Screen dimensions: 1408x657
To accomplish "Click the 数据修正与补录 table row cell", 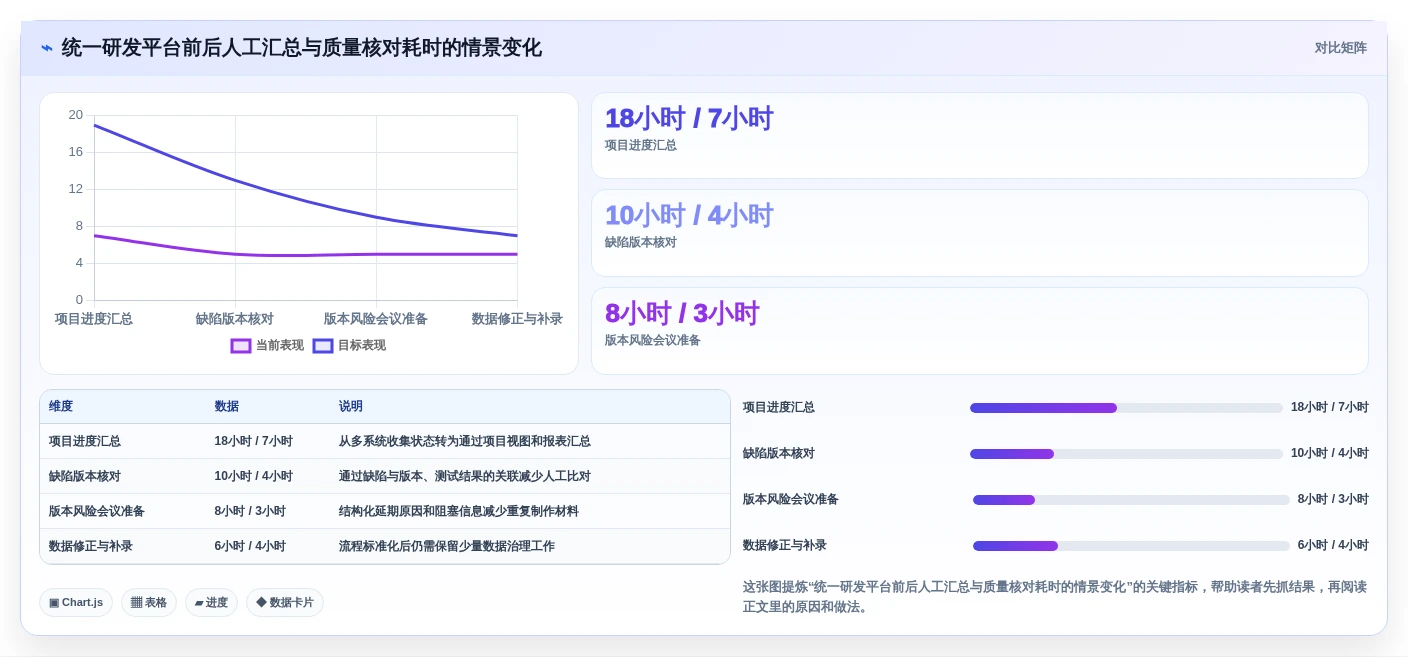I will [x=91, y=546].
